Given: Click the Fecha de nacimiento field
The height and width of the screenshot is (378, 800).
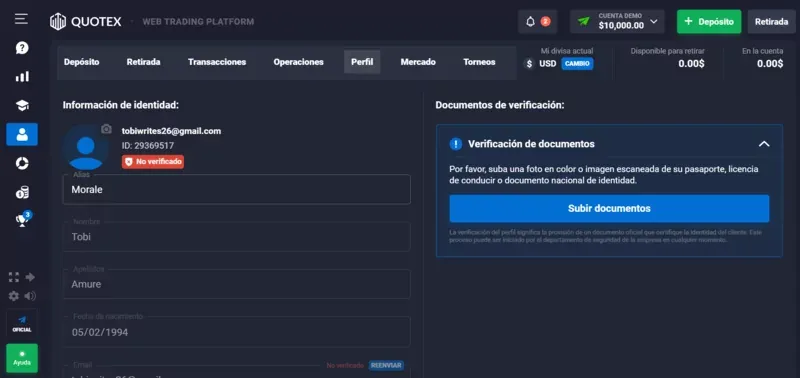Looking at the screenshot, I should click(x=236, y=332).
